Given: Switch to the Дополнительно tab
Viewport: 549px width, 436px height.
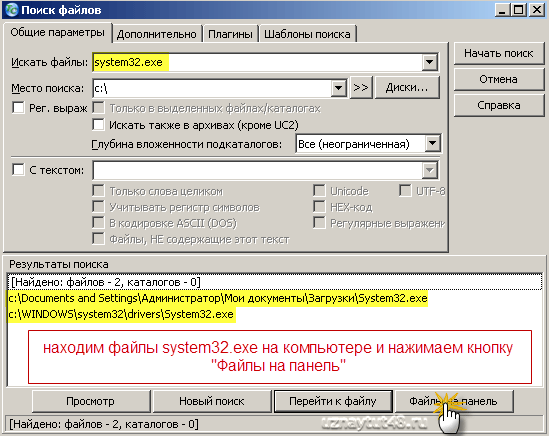Looking at the screenshot, I should [157, 34].
